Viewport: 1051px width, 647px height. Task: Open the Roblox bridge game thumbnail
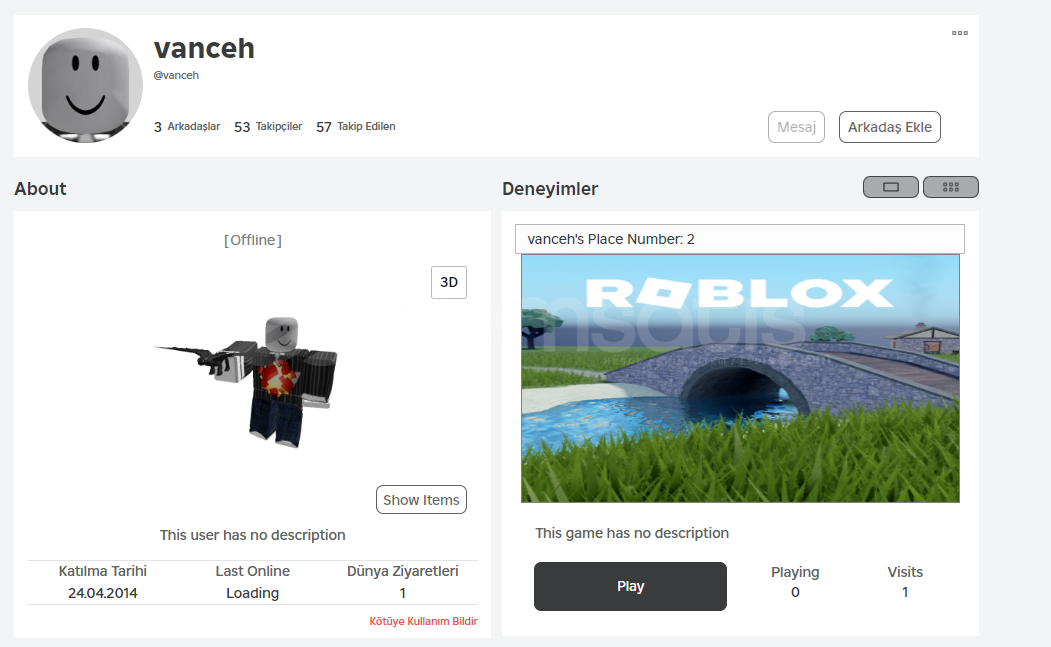point(740,378)
